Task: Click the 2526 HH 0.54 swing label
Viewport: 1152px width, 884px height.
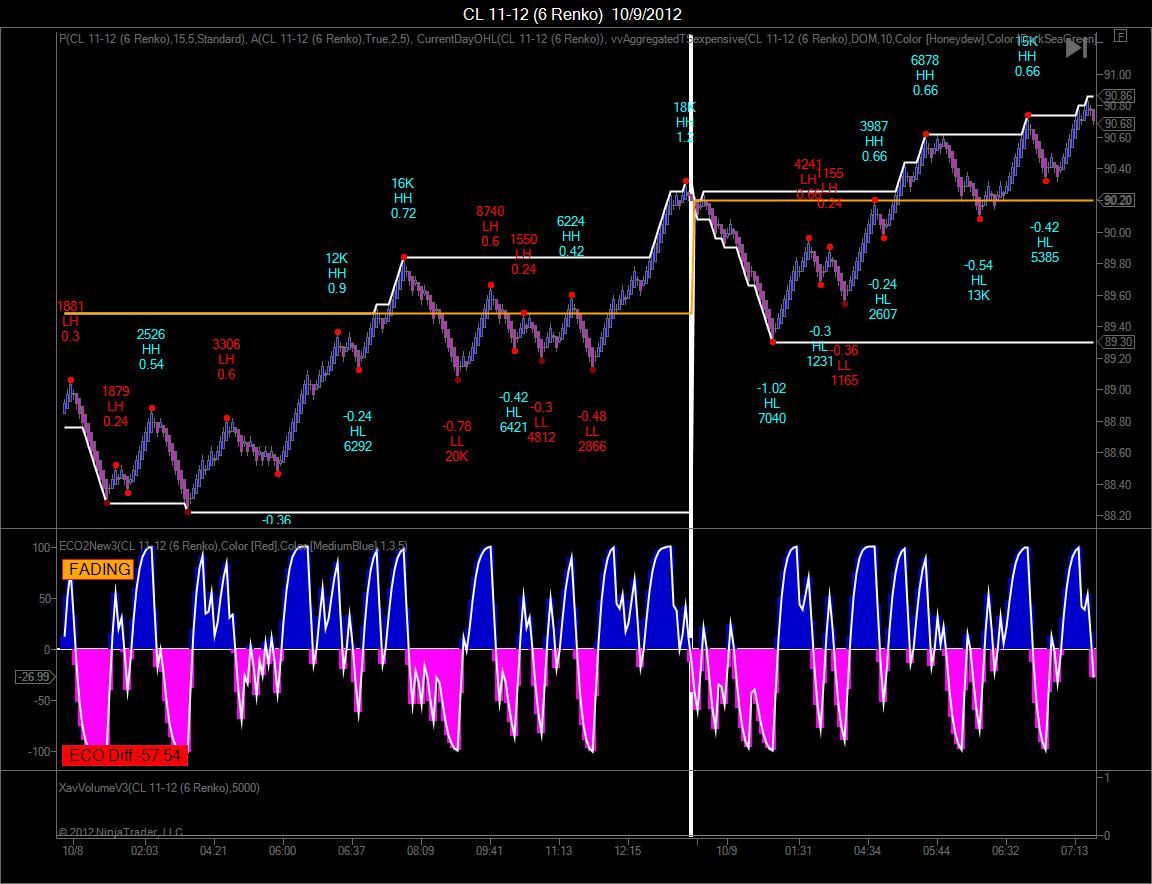Action: [x=151, y=349]
